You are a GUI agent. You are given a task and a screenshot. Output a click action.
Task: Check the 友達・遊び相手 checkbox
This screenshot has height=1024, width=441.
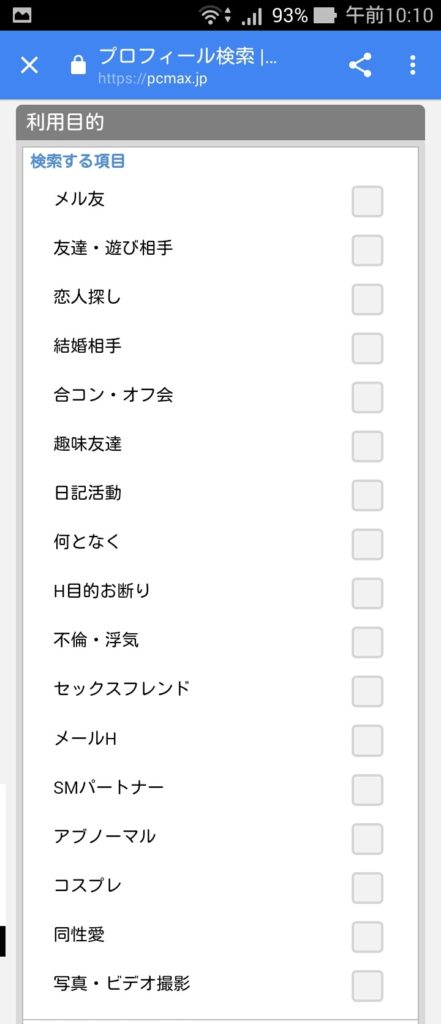point(367,250)
